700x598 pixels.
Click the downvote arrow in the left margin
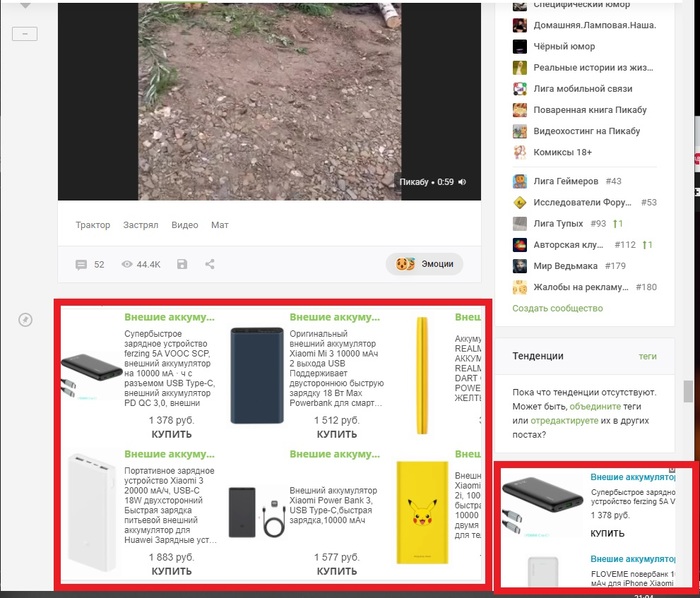click(25, 5)
